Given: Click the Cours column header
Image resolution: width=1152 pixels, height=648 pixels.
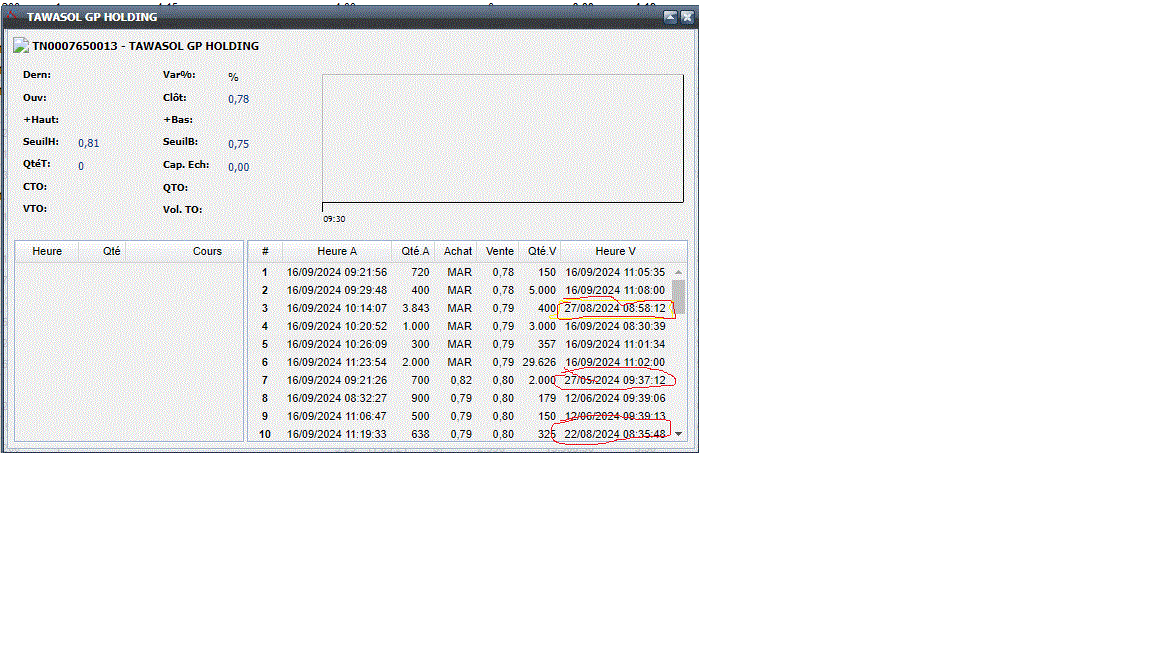Looking at the screenshot, I should 184,251.
